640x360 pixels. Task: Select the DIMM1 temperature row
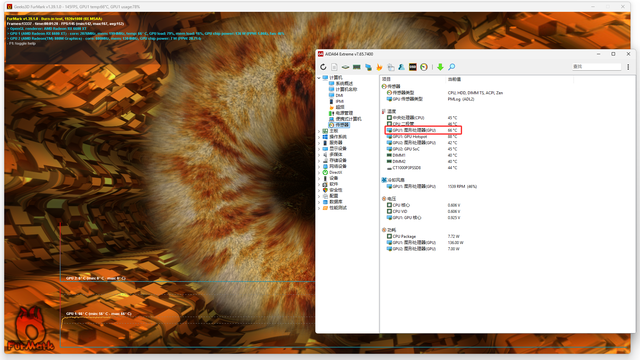click(422, 155)
